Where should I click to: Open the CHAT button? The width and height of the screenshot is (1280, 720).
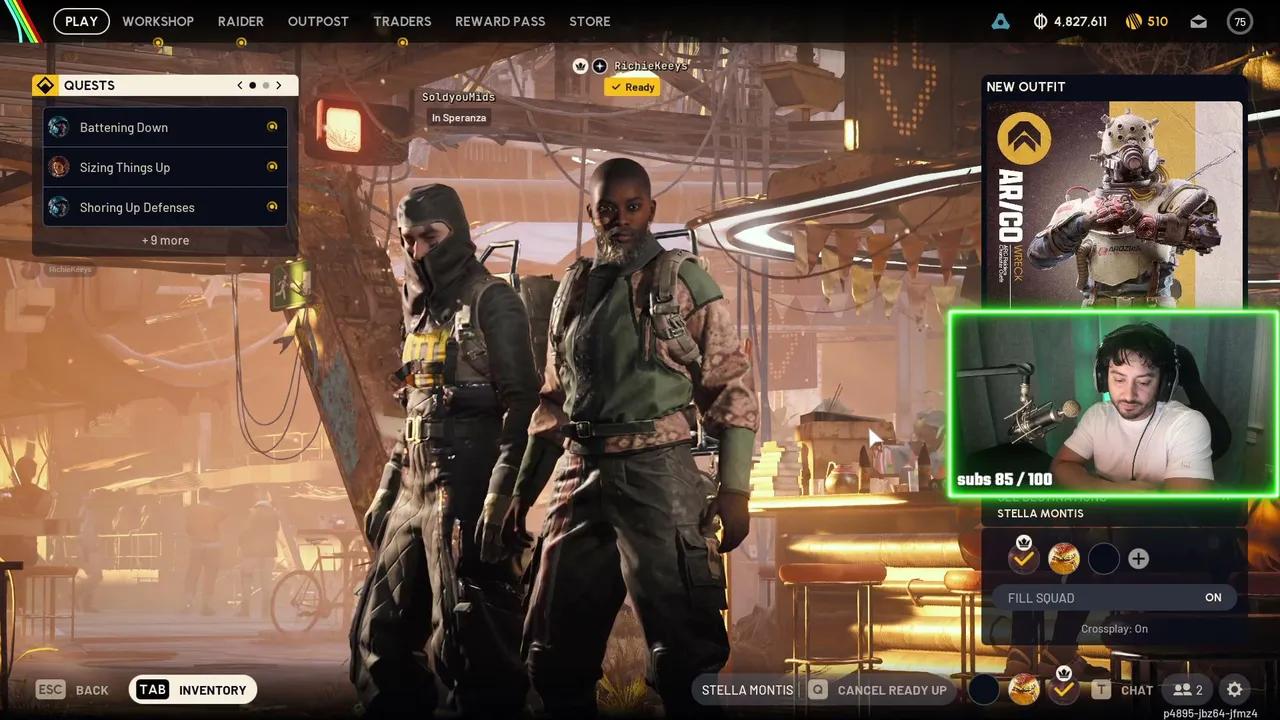coord(1123,689)
